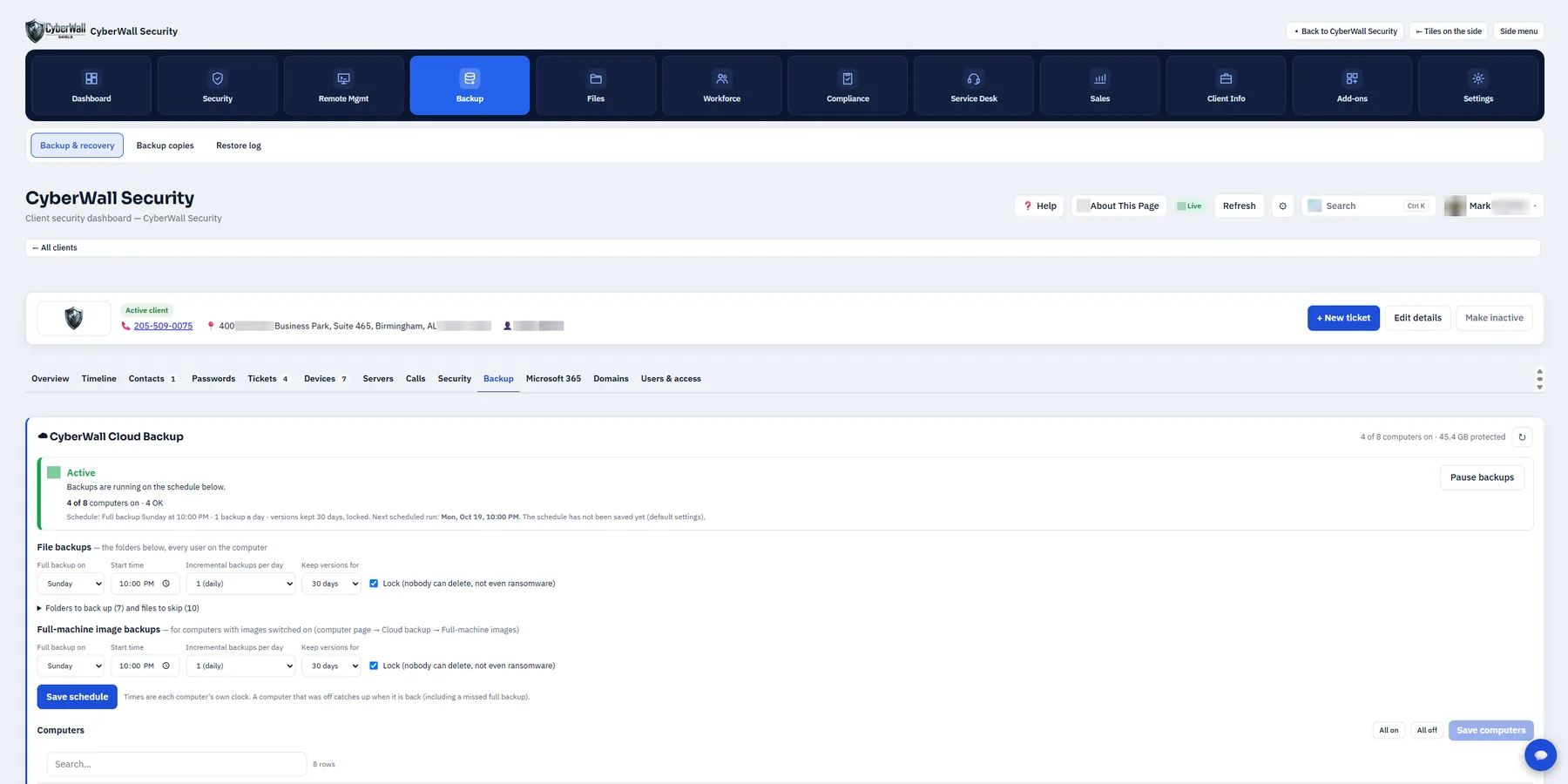The image size is (1568, 784).
Task: Open file backups Full backup on dropdown
Action: (71, 584)
